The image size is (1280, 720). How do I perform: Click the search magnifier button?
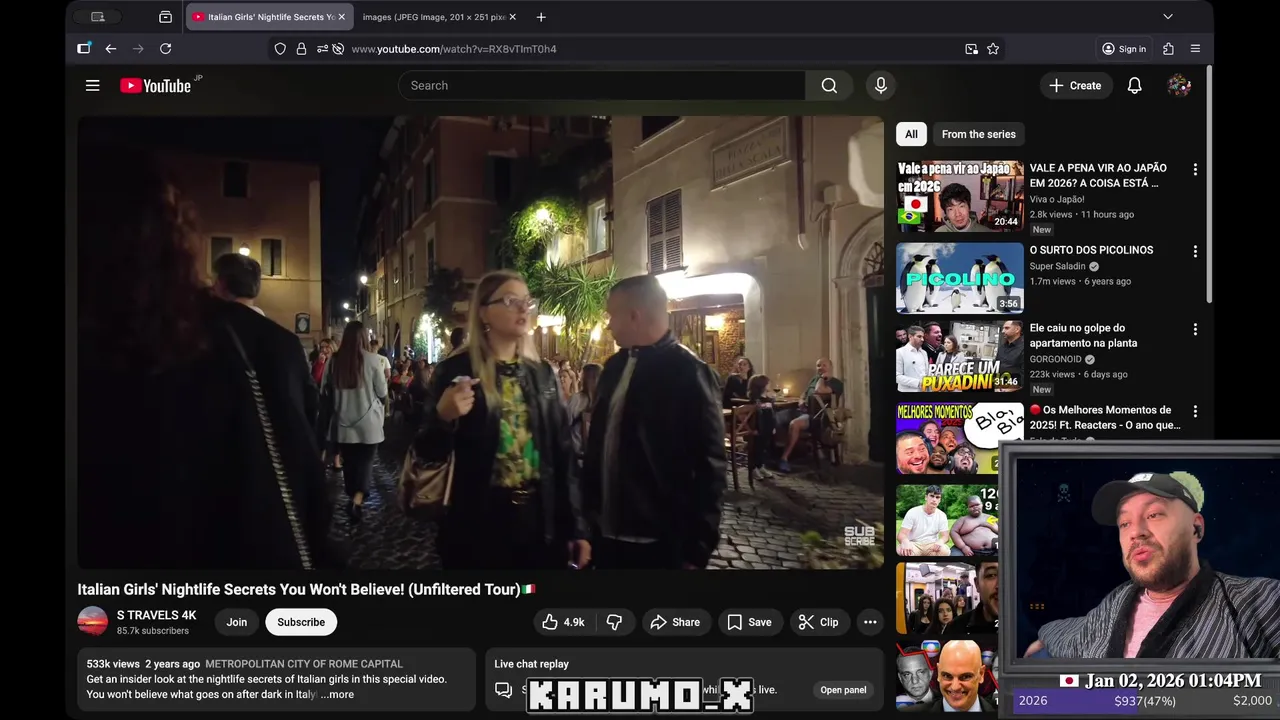coord(829,86)
